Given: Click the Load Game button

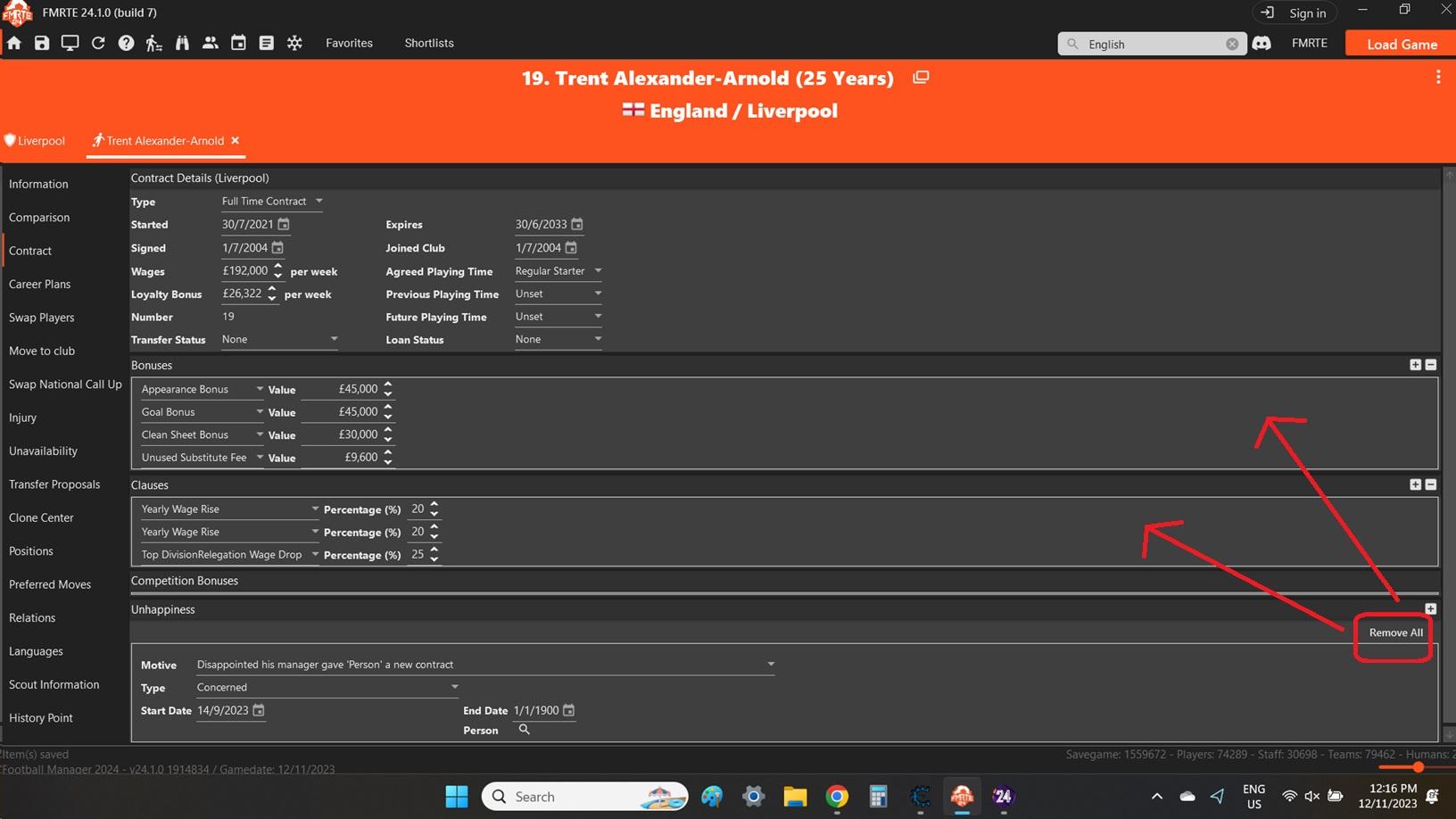Looking at the screenshot, I should click(x=1401, y=44).
